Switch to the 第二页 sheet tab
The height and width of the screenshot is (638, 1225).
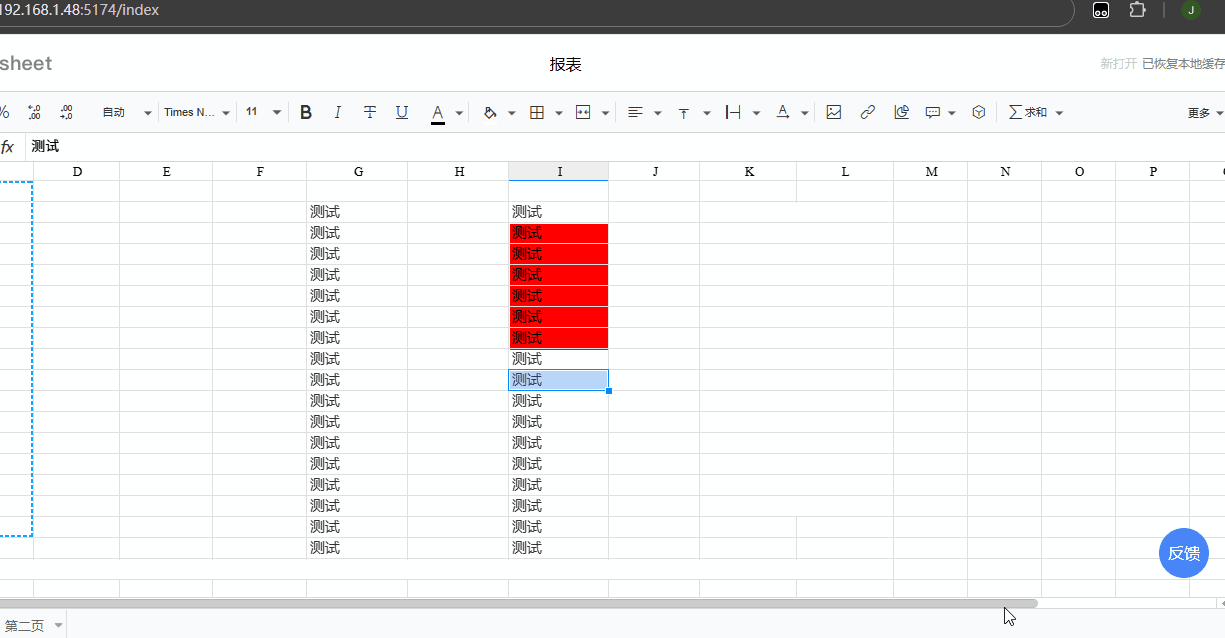(x=24, y=626)
